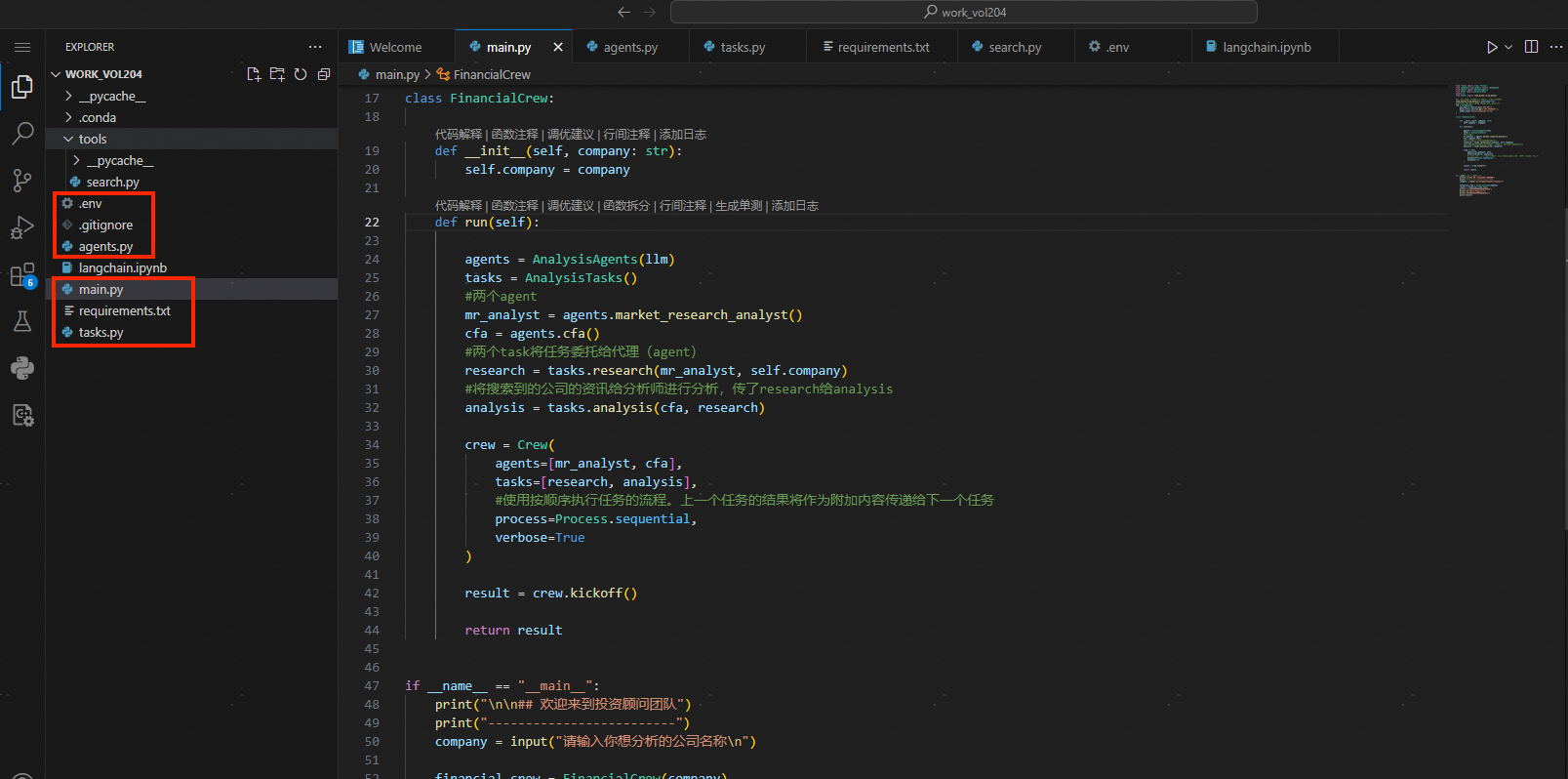Click the hamburger menu icon
Screen dimensions: 1568x779
click(22, 47)
